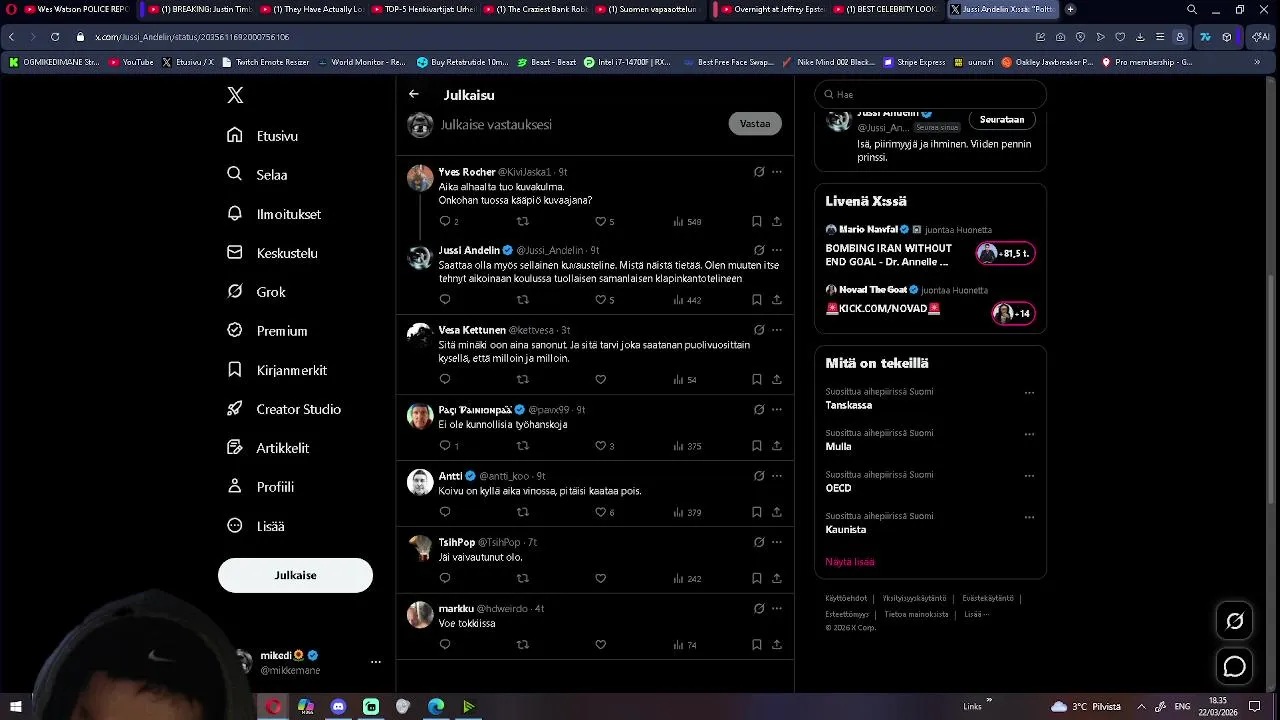Image resolution: width=1280 pixels, height=720 pixels.
Task: Reply to Vesa Kettunen's comment
Action: tap(445, 379)
